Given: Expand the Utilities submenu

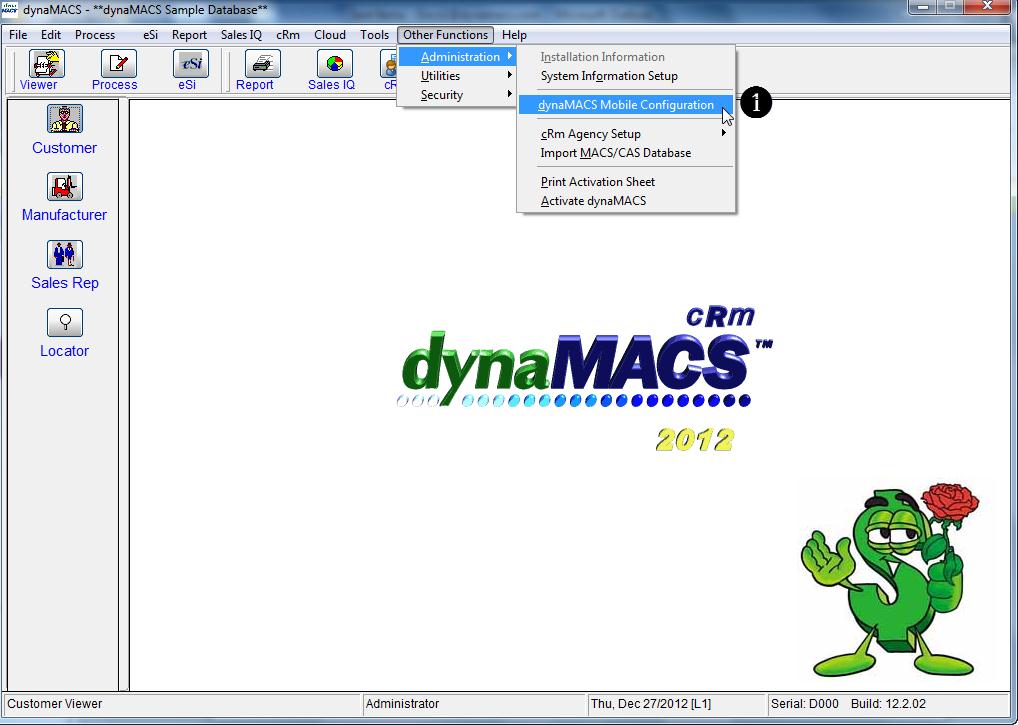Looking at the screenshot, I should 458,76.
